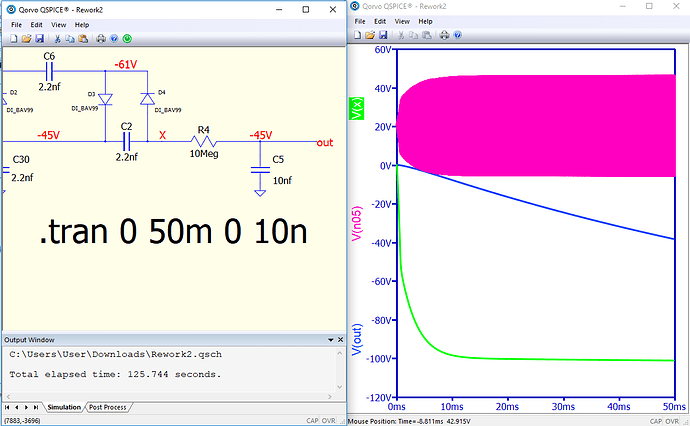Click the green Run simulation icon

click(127, 38)
